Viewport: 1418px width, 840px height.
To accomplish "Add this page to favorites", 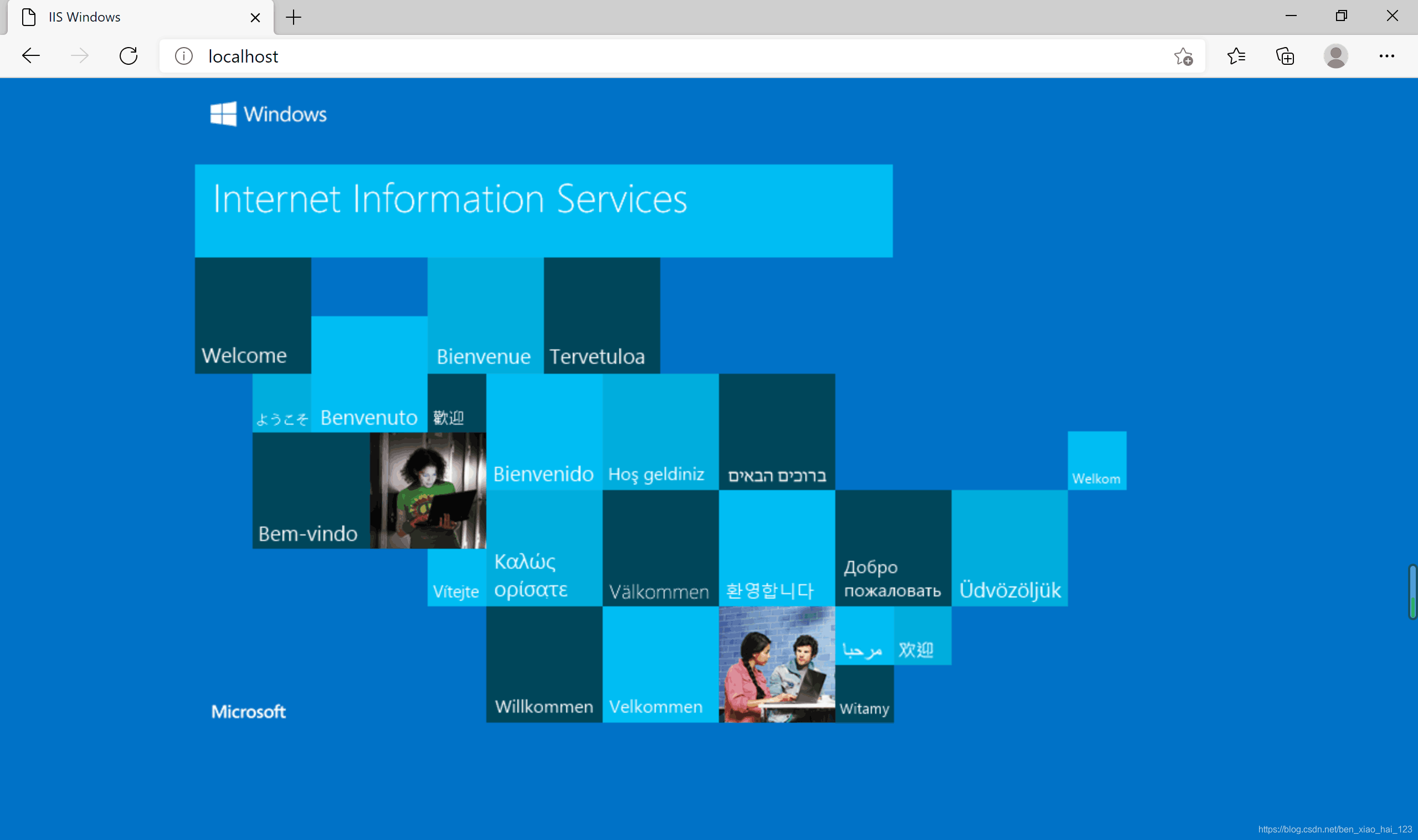I will point(1183,56).
